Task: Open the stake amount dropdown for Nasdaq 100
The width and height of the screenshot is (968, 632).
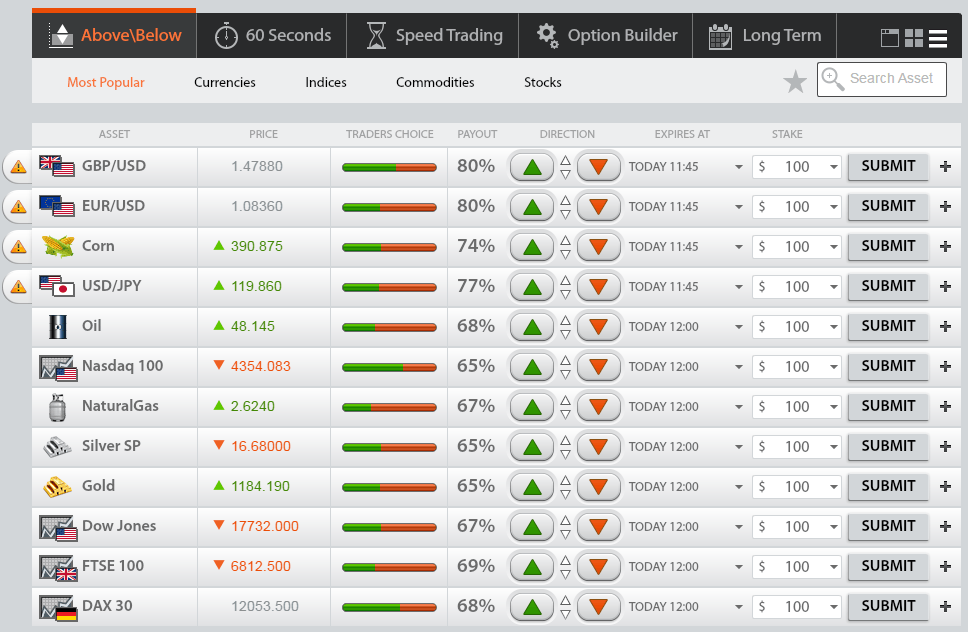Action: pyautogui.click(x=832, y=366)
